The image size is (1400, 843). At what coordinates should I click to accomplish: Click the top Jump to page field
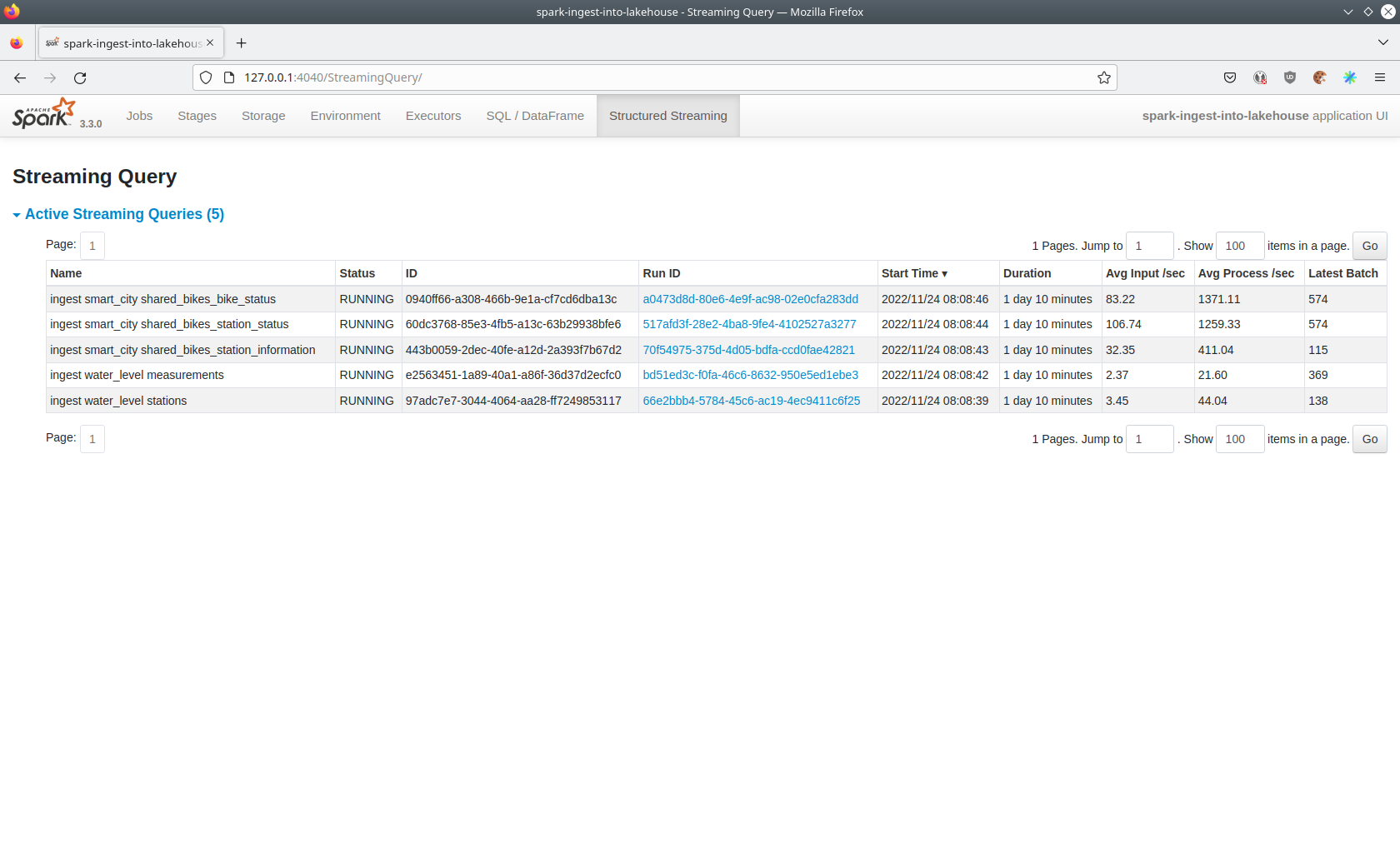click(1149, 246)
